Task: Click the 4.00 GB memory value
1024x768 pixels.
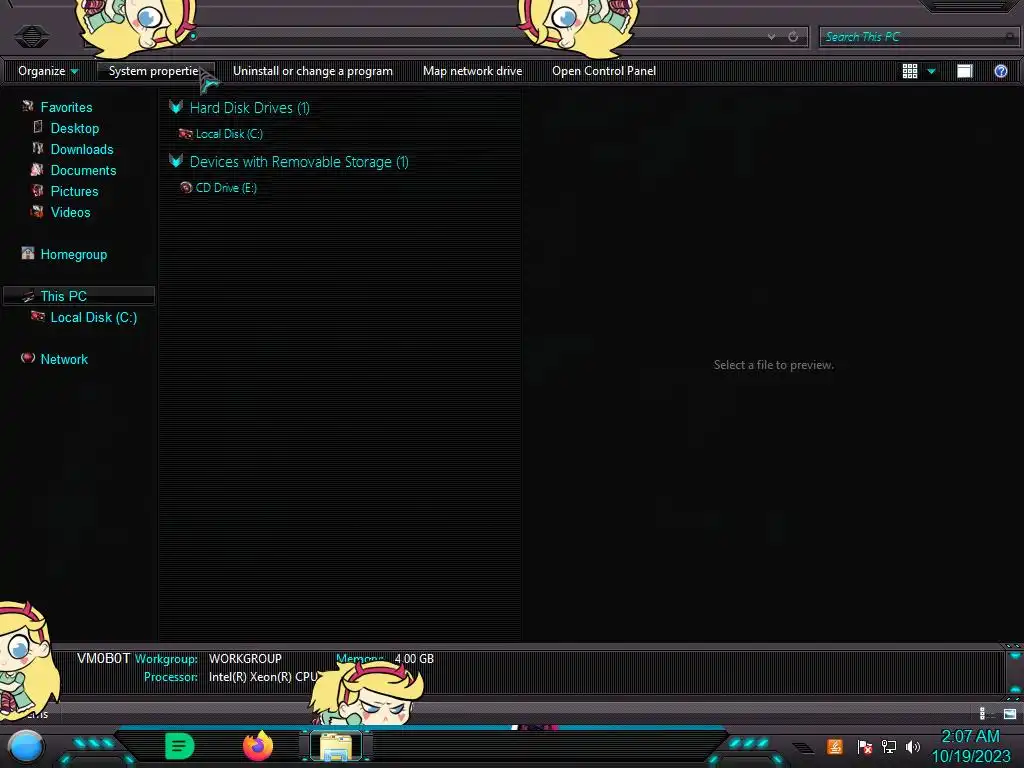Action: click(x=414, y=658)
